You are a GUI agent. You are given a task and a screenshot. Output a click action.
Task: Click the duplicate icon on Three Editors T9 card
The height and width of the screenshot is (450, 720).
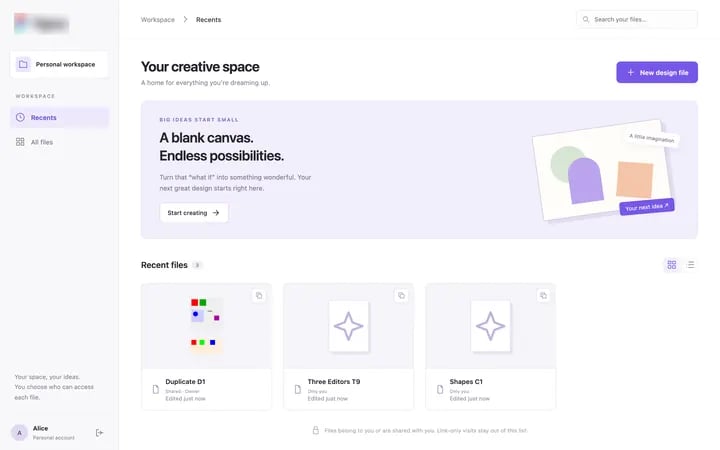click(x=401, y=295)
